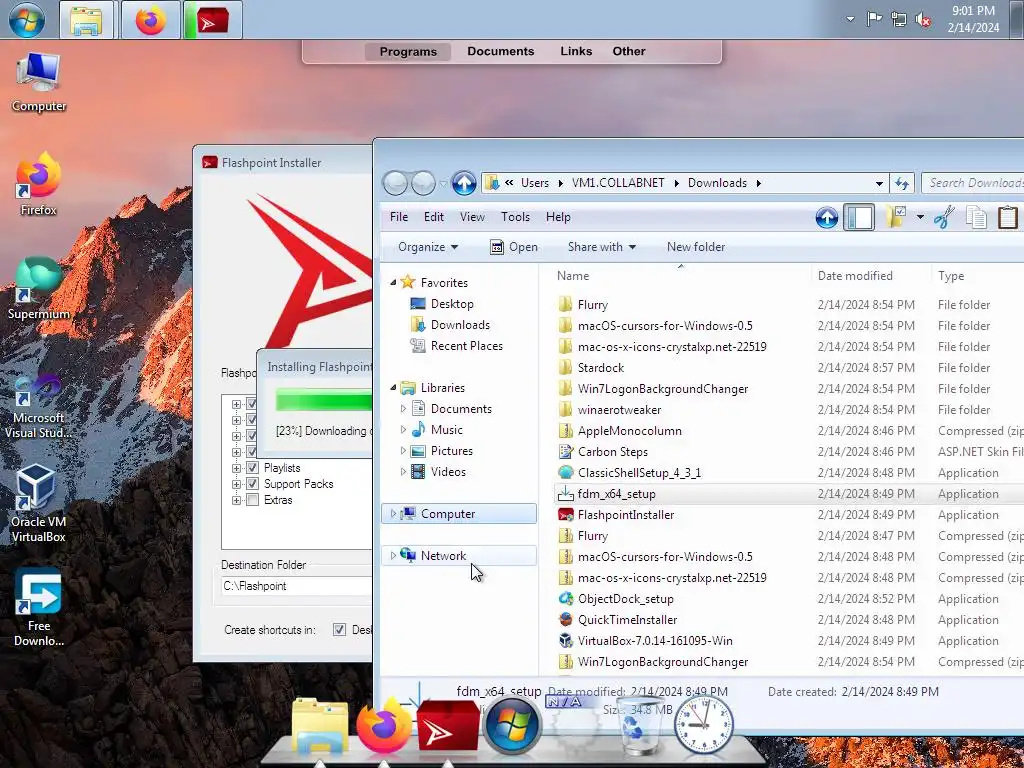Expand the Playlists tree node
The width and height of the screenshot is (1024, 768).
point(236,468)
